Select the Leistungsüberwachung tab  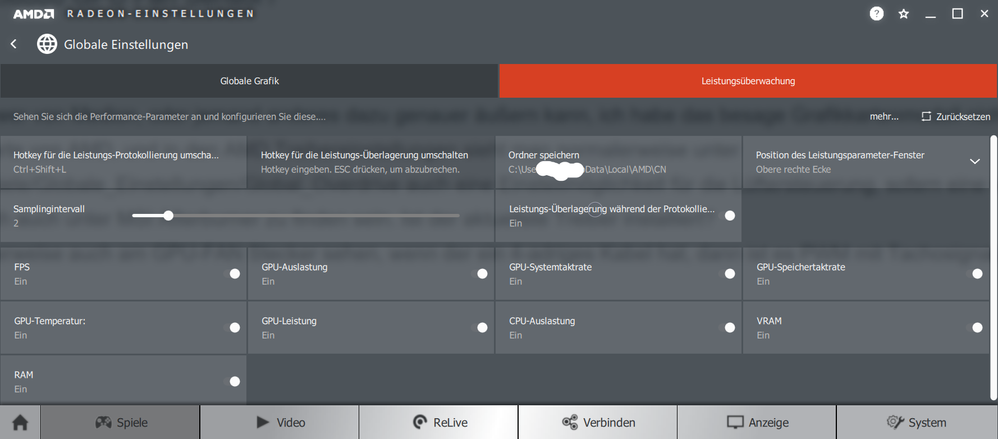point(748,81)
